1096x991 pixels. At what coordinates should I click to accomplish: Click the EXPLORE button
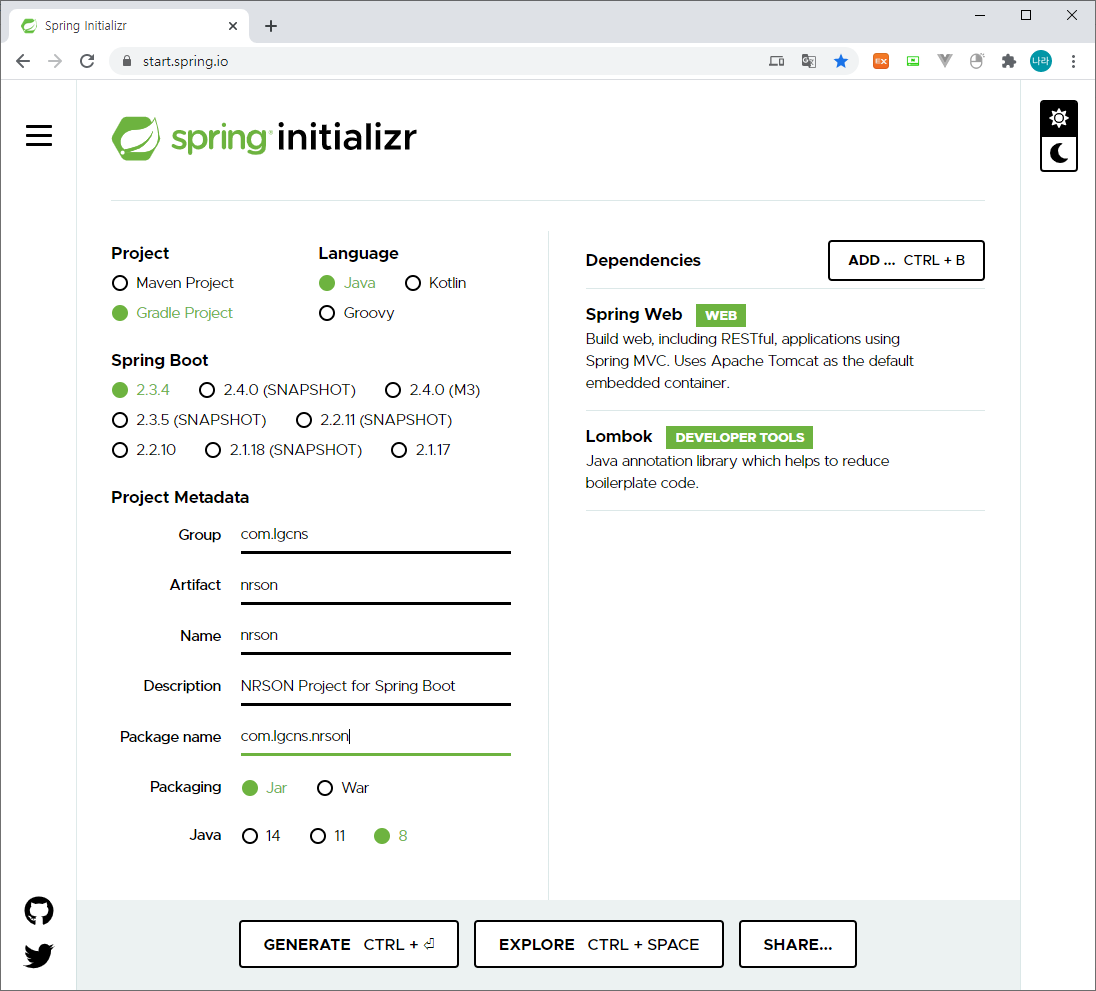[598, 944]
